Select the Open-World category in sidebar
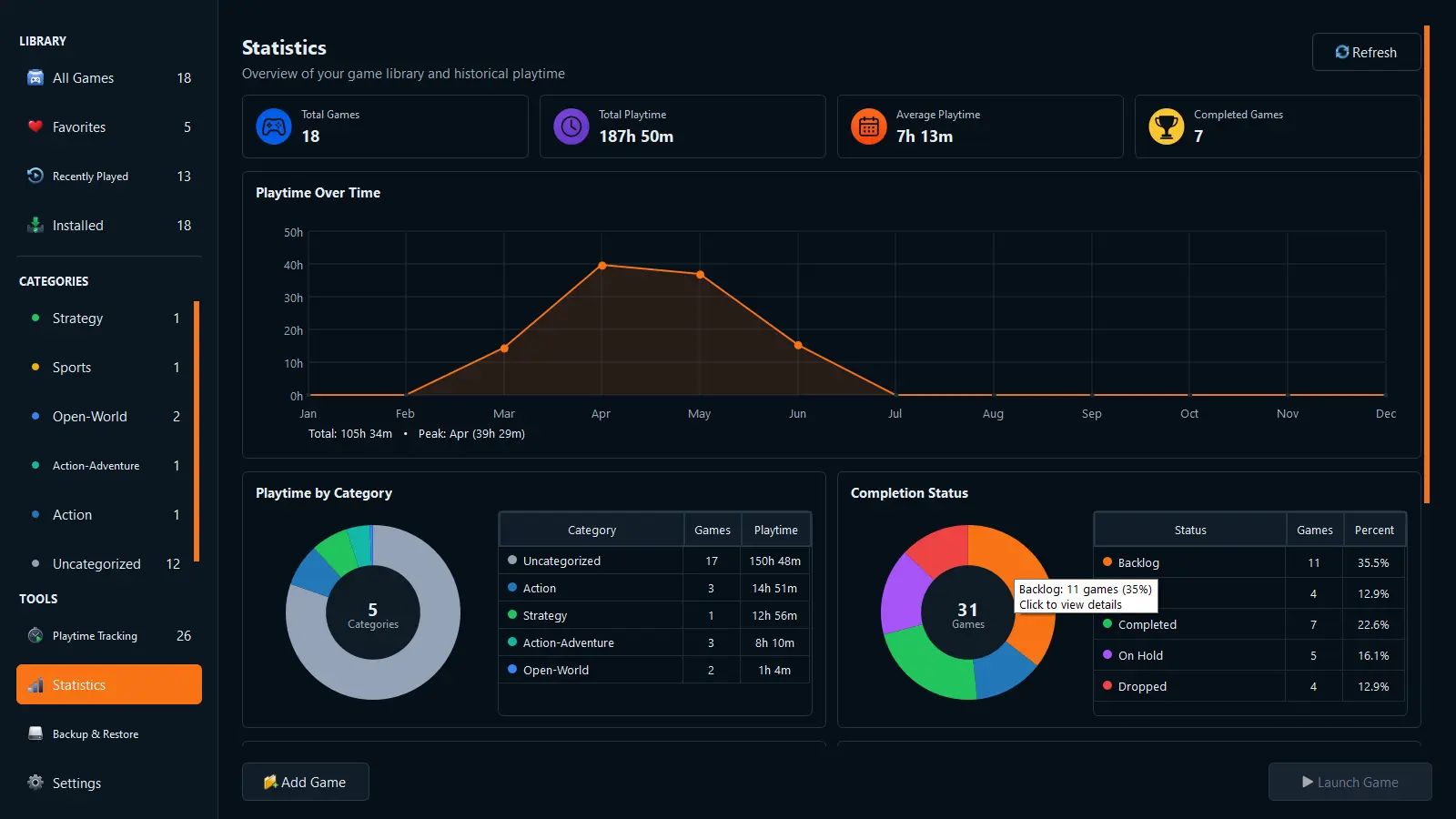 tap(104, 416)
